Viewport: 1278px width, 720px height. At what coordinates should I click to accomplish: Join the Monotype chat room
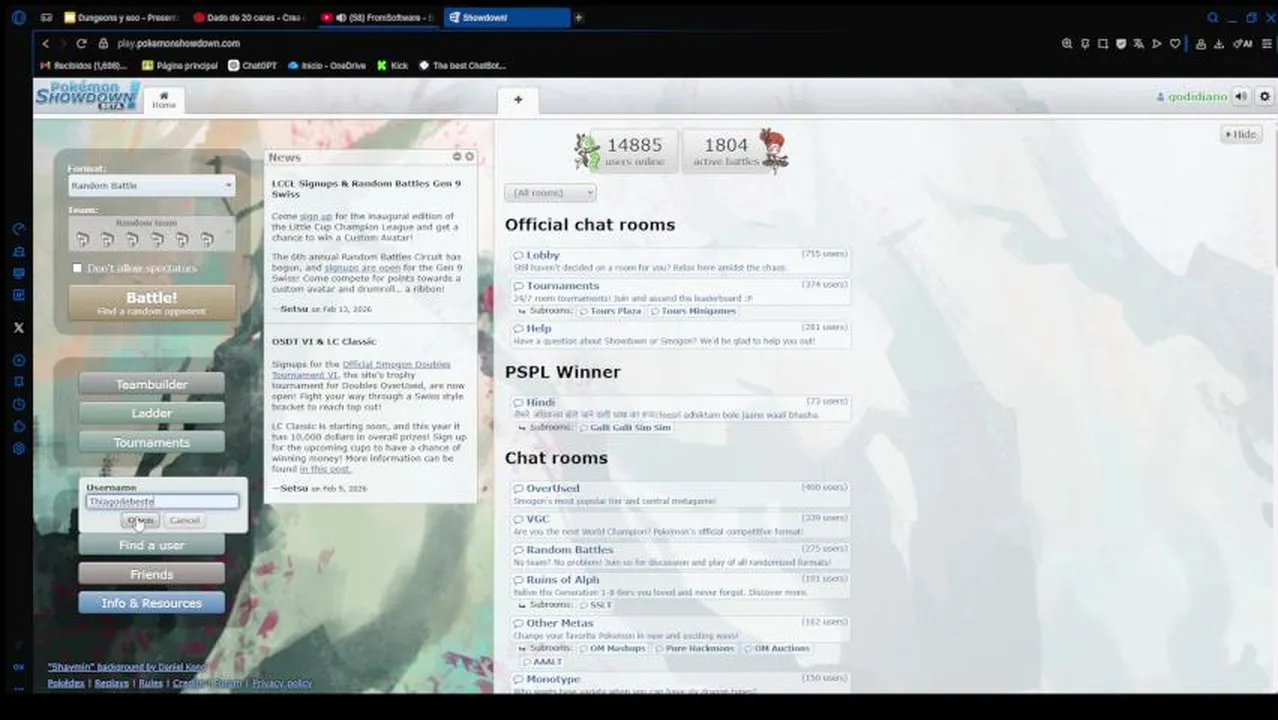point(680,685)
